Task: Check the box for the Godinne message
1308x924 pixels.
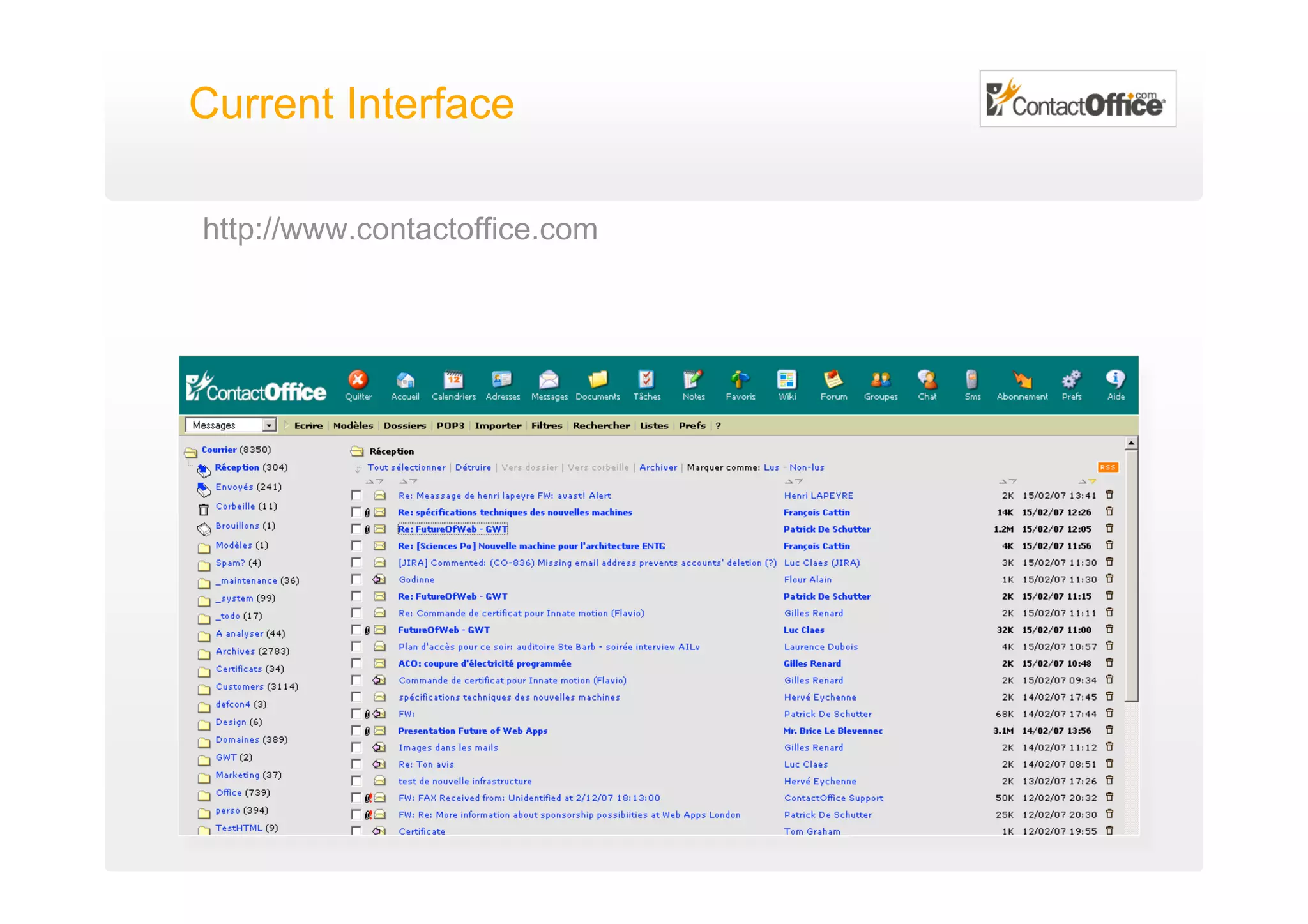Action: pos(356,579)
